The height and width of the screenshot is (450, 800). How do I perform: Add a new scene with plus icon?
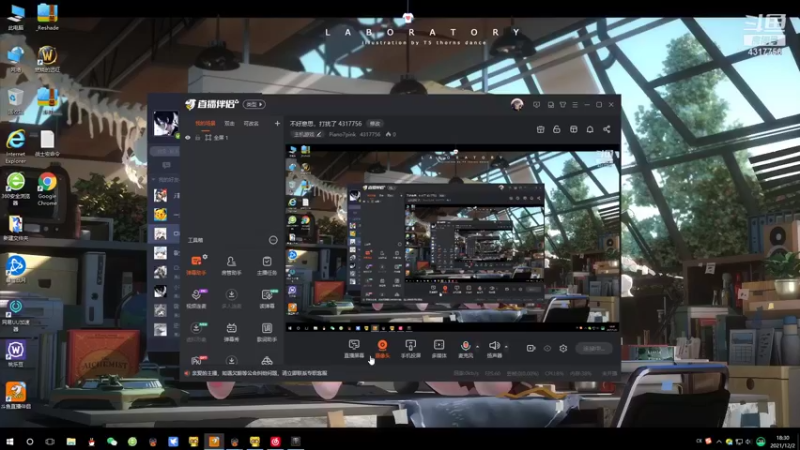pyautogui.click(x=277, y=123)
